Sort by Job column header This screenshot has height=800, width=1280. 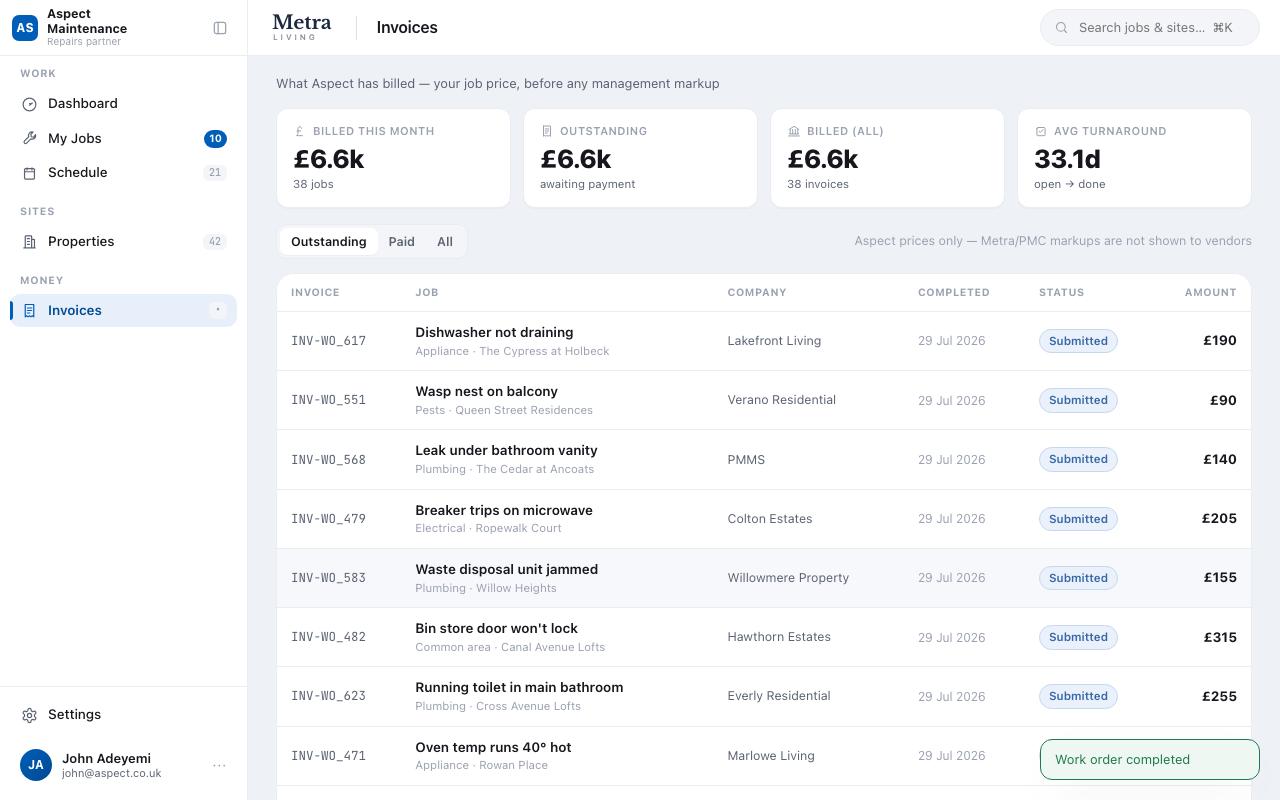click(x=427, y=293)
